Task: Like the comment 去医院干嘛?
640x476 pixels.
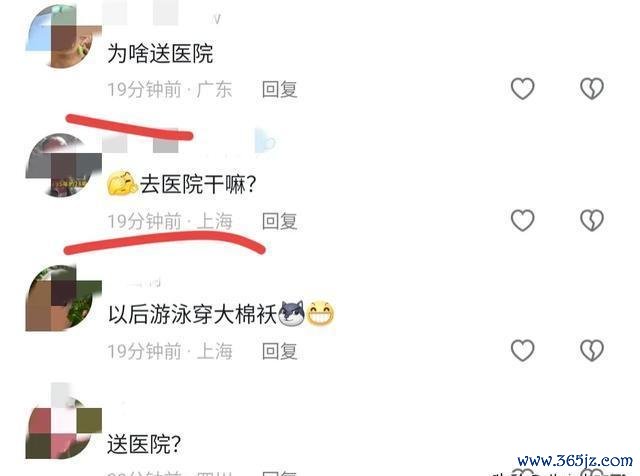Action: (522, 220)
